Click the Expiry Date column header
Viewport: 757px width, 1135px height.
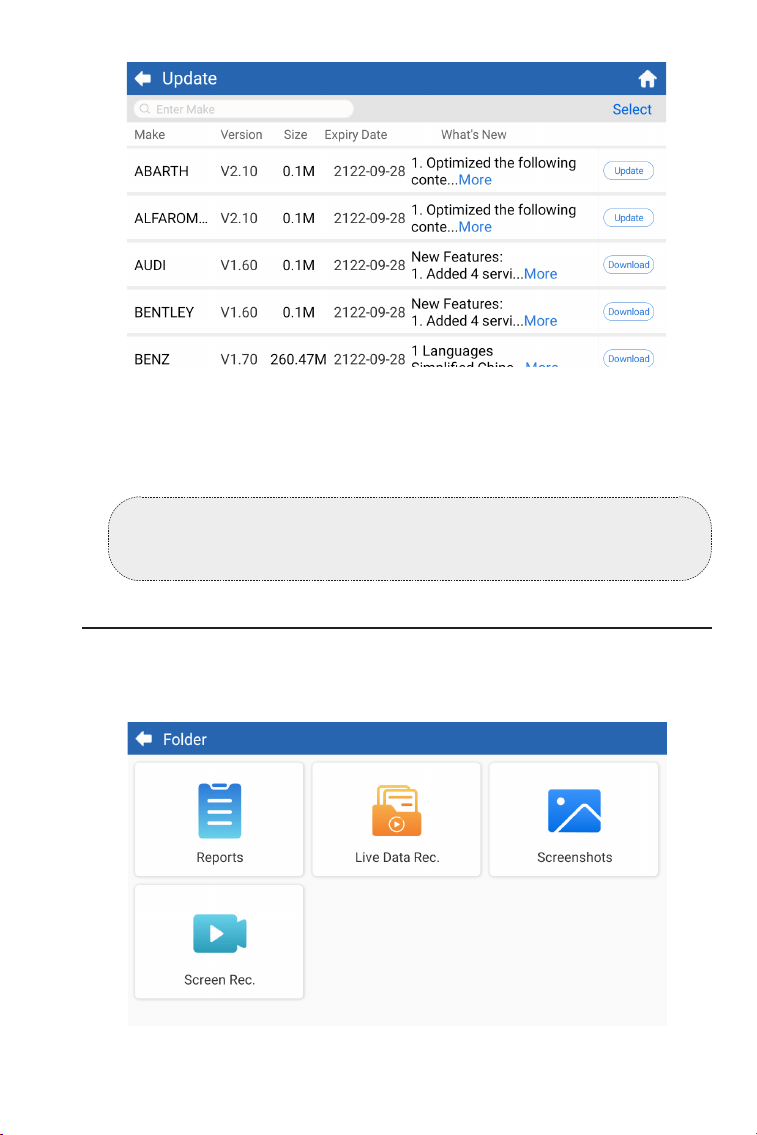click(x=355, y=135)
